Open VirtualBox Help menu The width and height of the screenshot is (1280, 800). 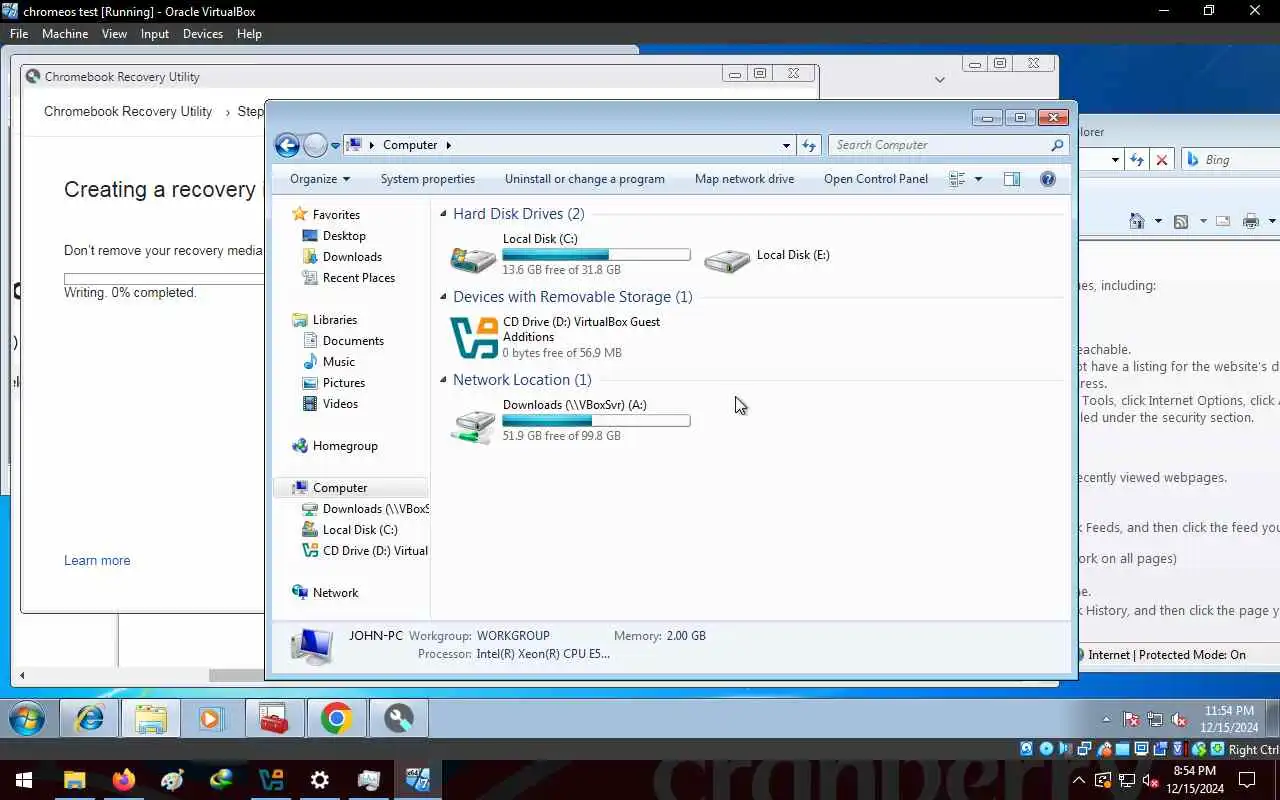click(x=249, y=34)
